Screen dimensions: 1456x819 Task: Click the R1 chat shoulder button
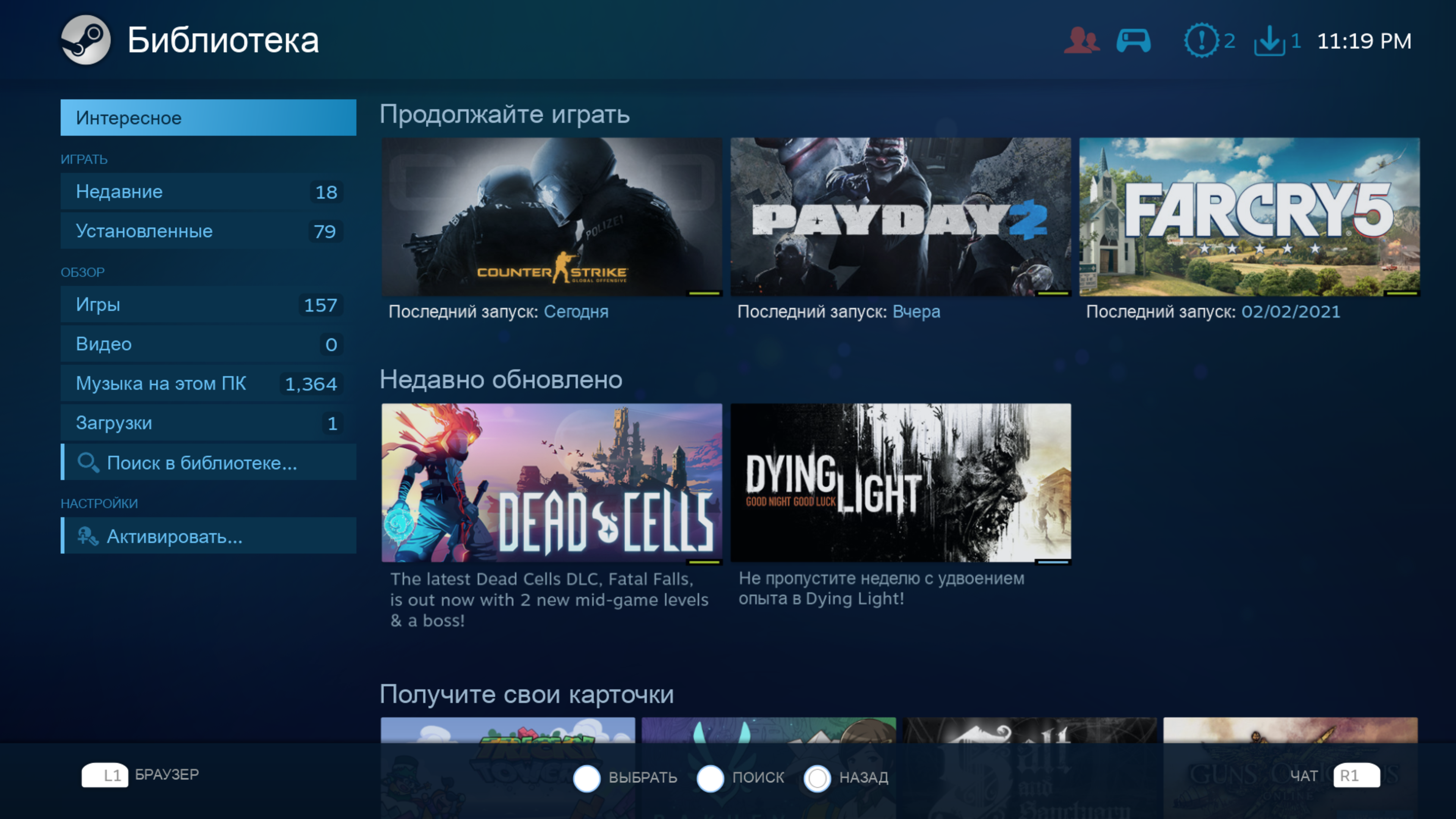click(x=1357, y=775)
